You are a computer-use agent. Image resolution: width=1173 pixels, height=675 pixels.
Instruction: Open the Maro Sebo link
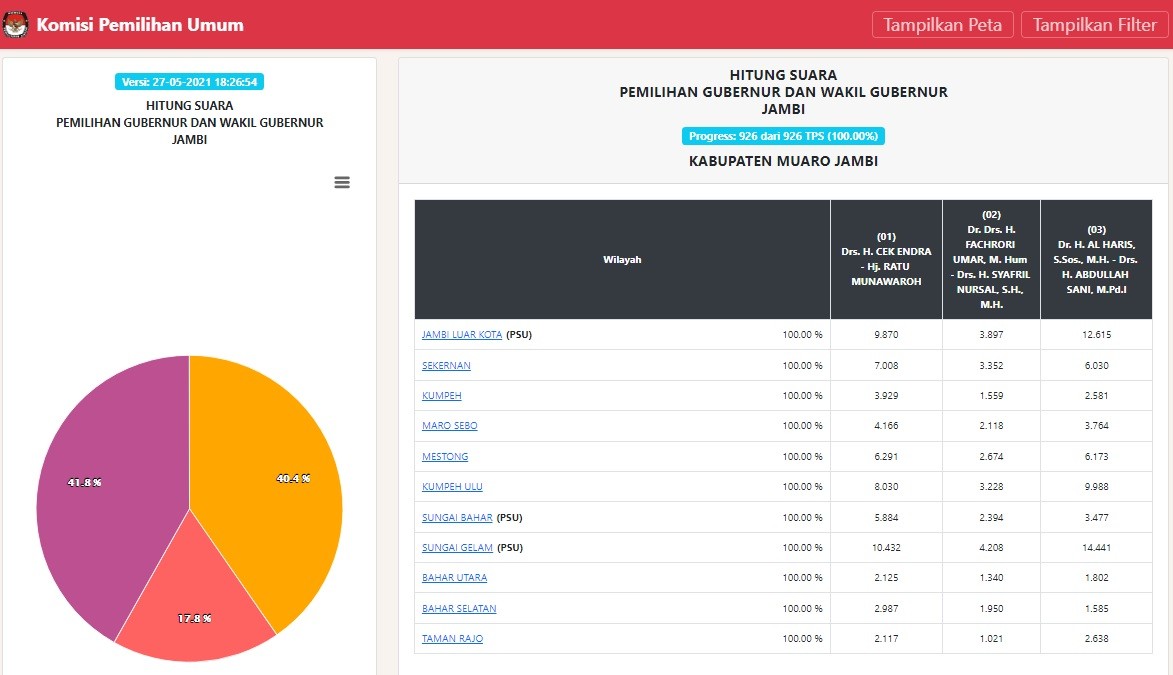[450, 426]
